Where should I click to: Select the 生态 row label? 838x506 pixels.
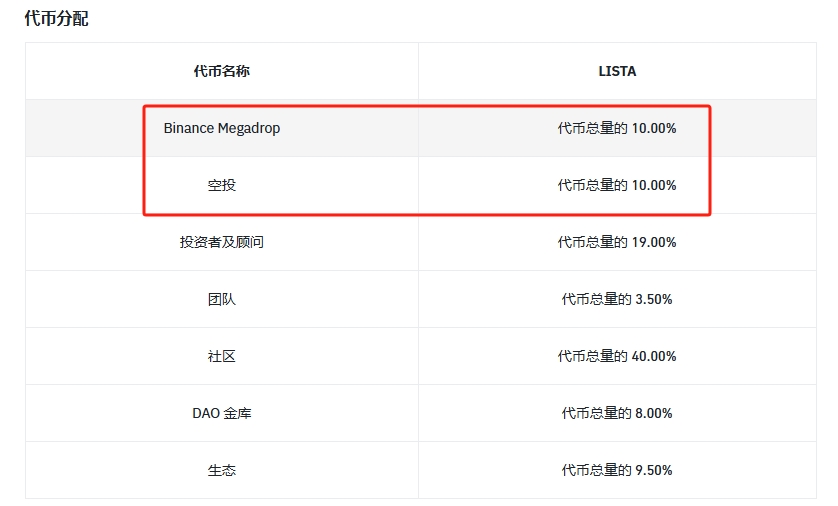pos(221,470)
